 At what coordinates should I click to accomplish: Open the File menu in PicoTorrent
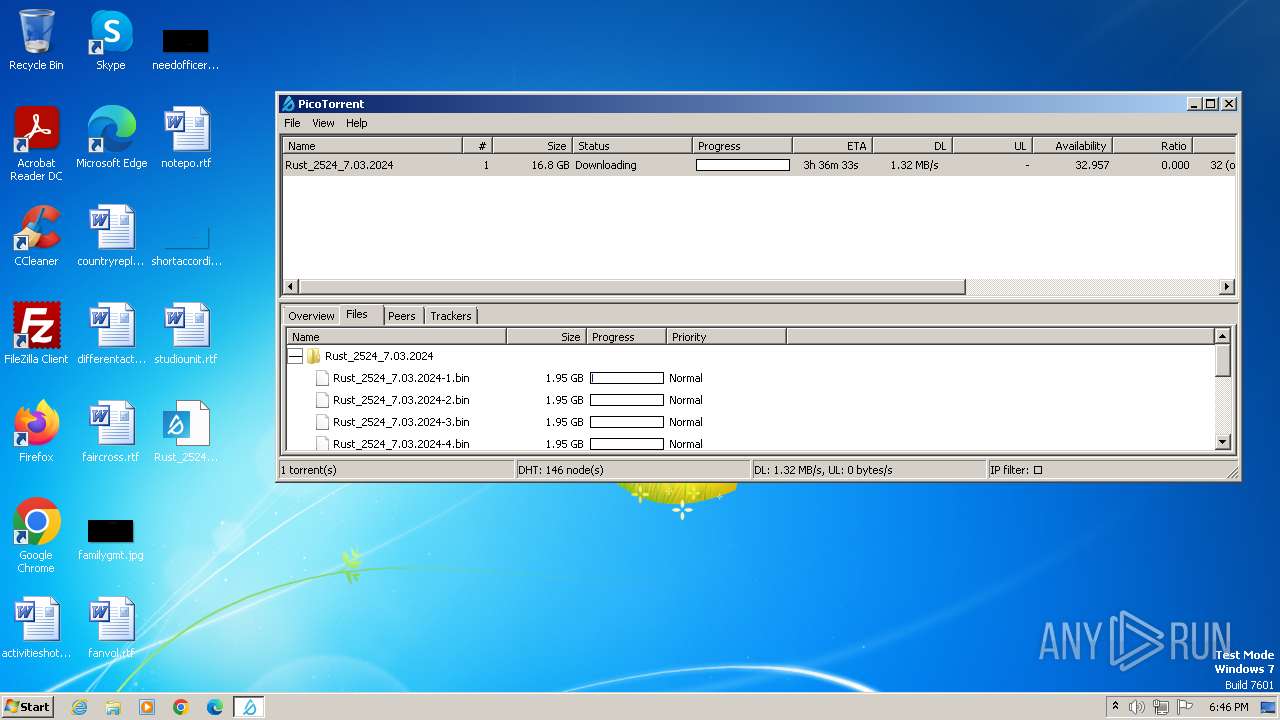(292, 123)
